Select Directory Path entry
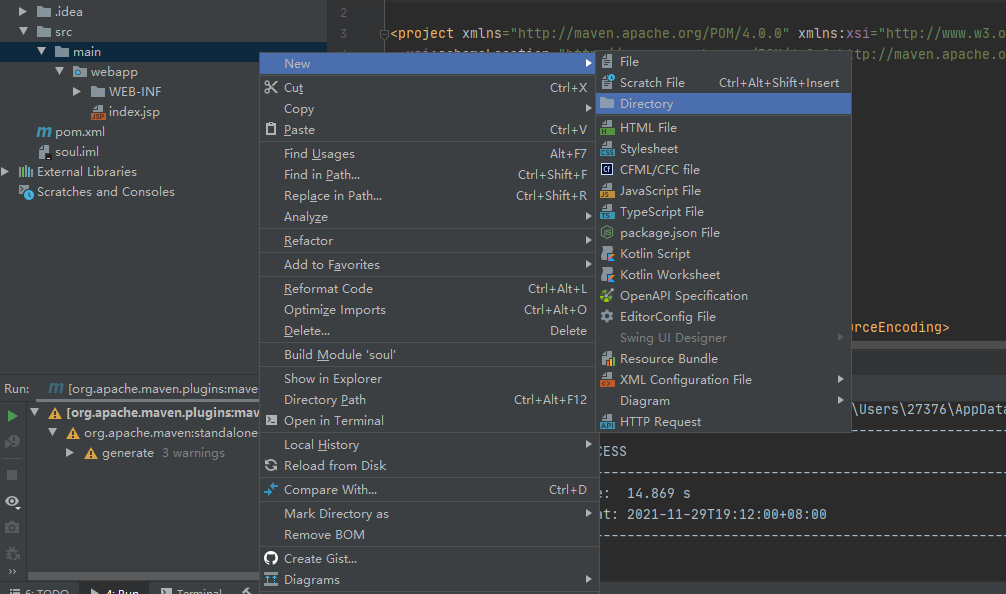Viewport: 1006px width, 594px height. [429, 400]
